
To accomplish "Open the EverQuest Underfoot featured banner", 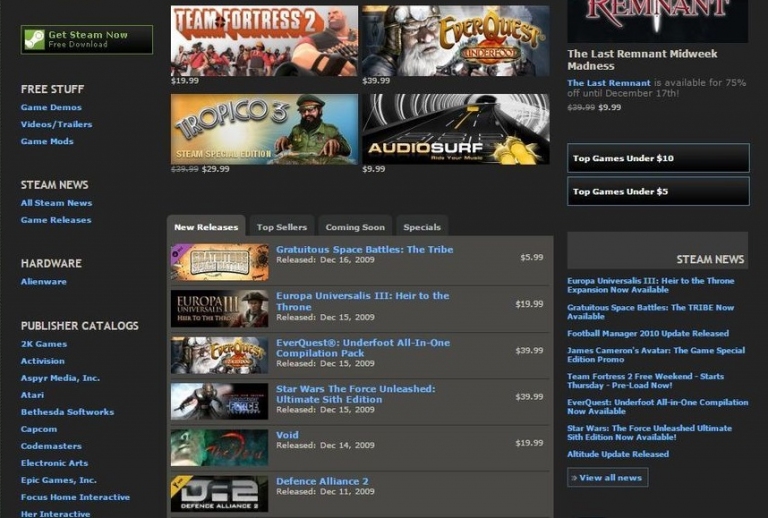I will pyautogui.click(x=456, y=41).
